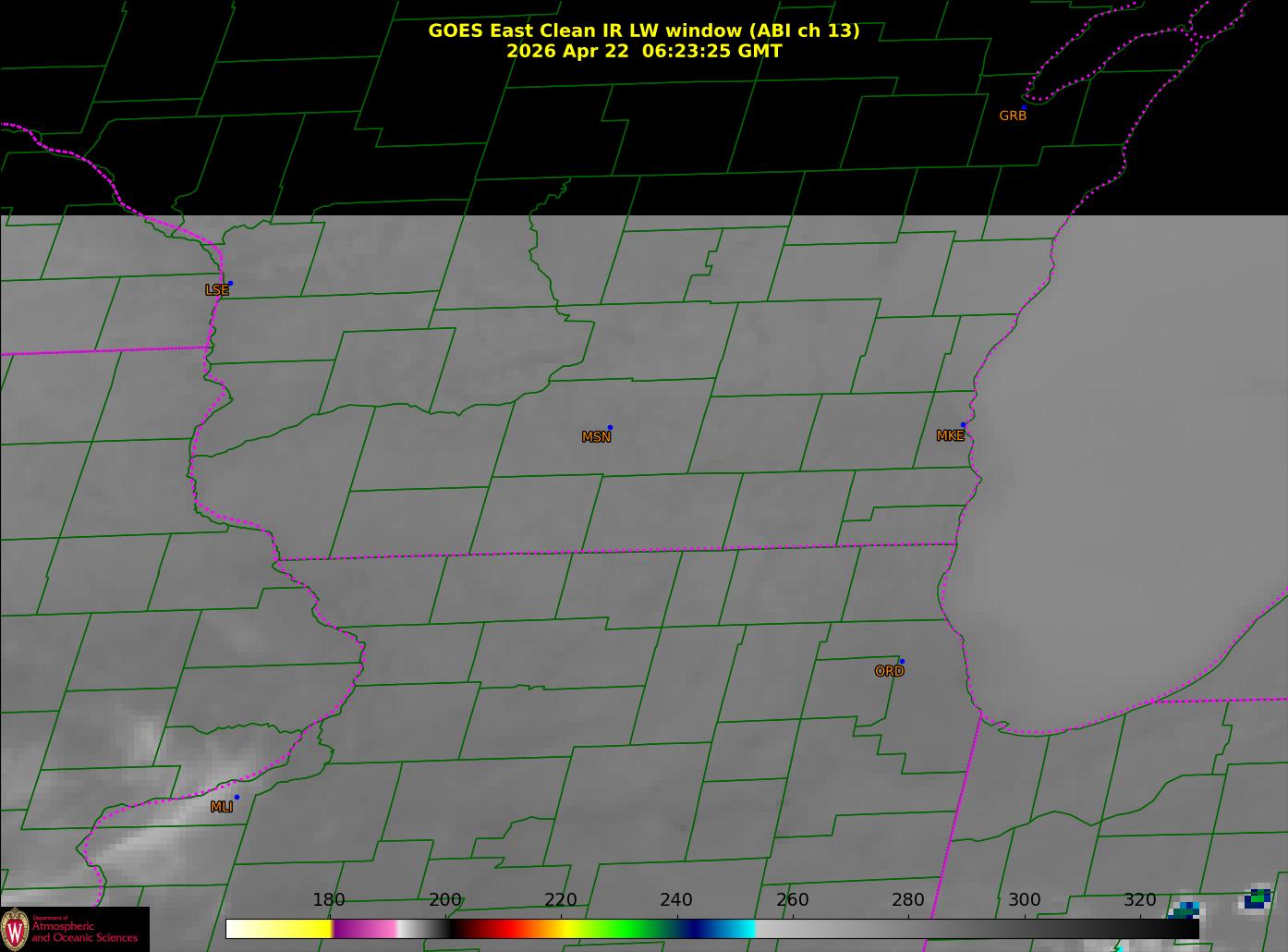Click the ORD station marker
This screenshot has height=952, width=1288.
pyautogui.click(x=901, y=662)
